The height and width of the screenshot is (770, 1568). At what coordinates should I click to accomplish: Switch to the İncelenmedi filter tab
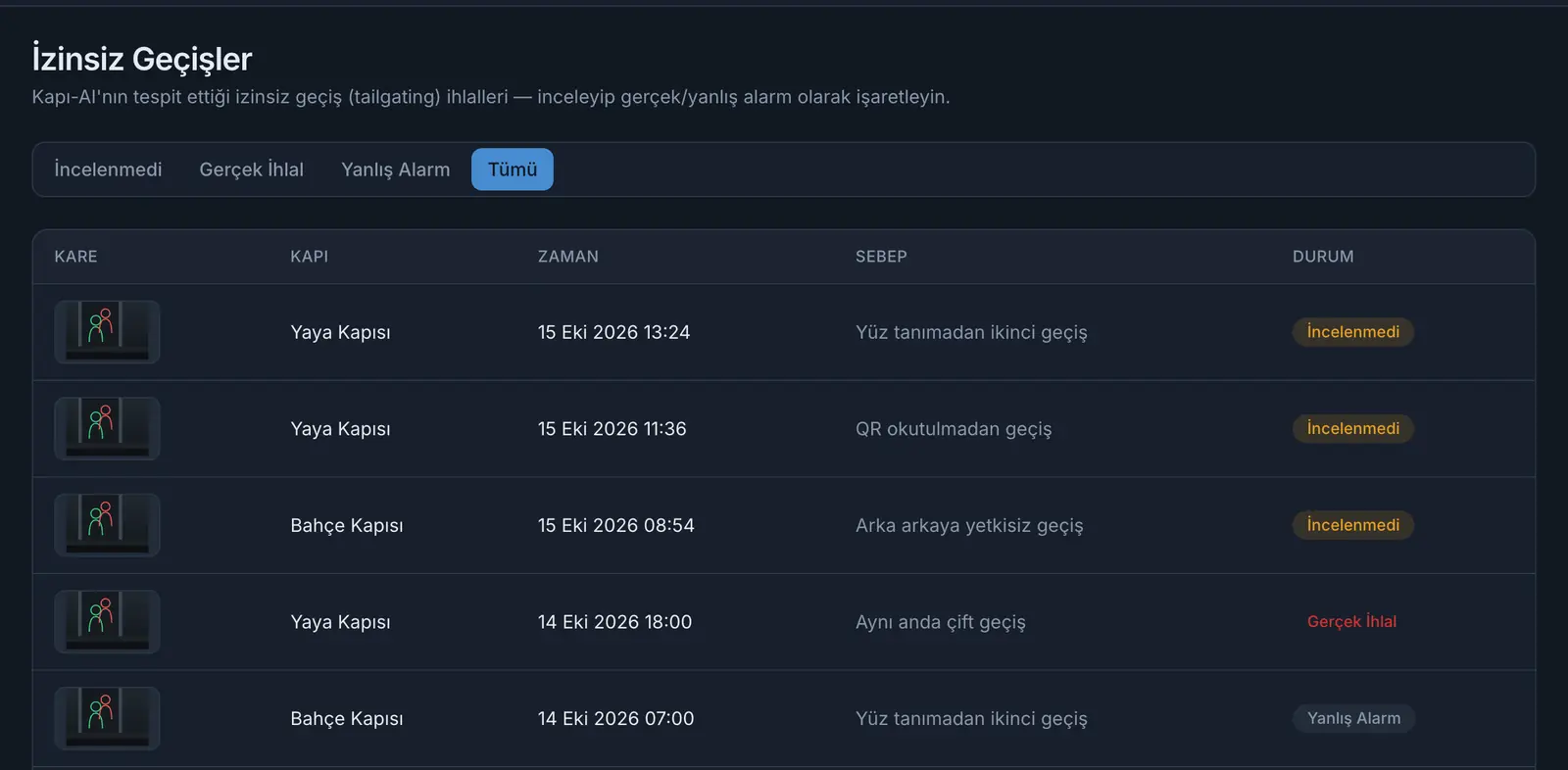(108, 169)
